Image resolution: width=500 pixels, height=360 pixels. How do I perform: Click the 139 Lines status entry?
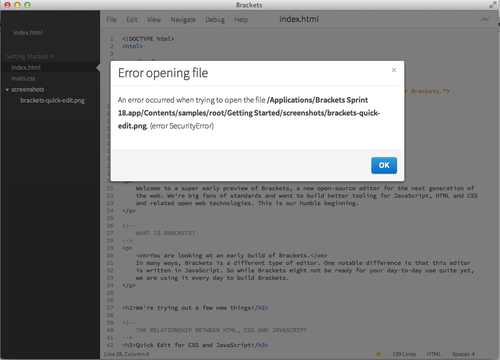(x=404, y=354)
